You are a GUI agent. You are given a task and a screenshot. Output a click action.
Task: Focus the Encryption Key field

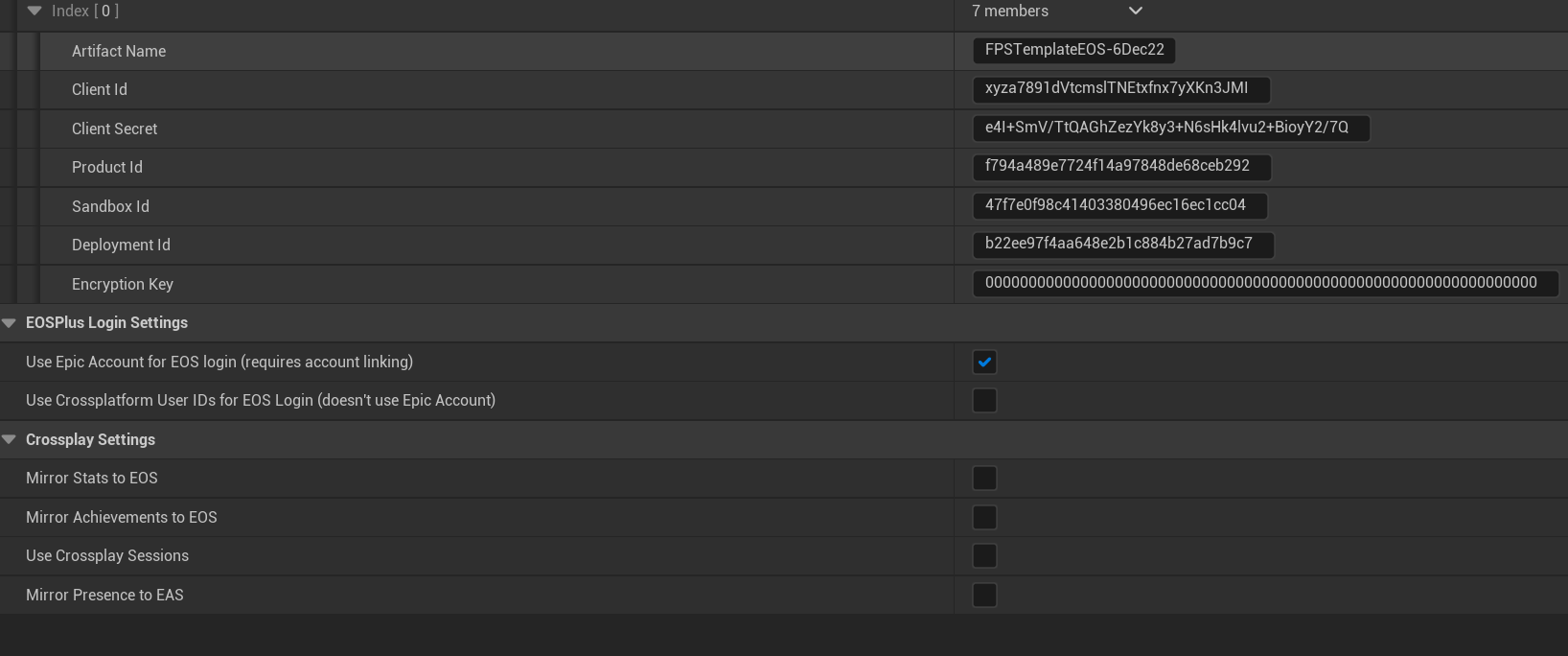1264,283
